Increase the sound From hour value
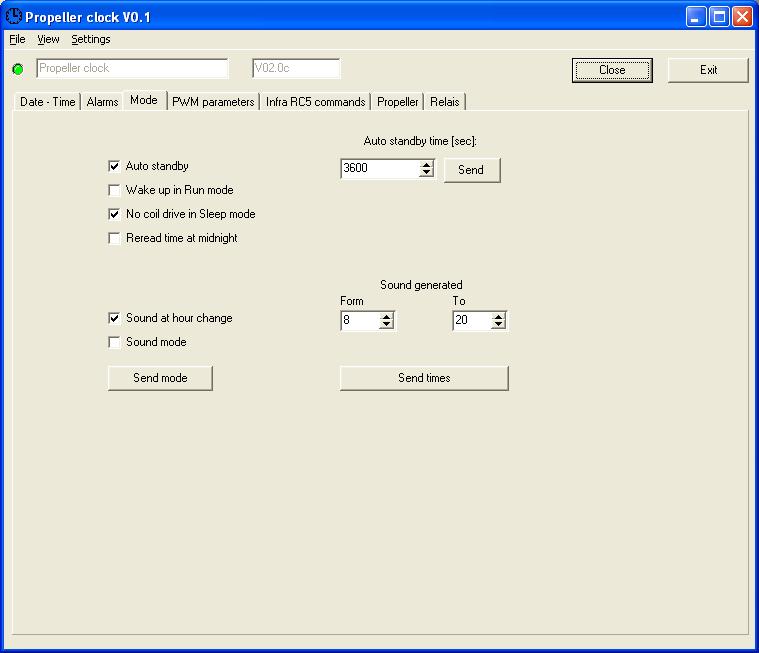The height and width of the screenshot is (653, 759). [386, 317]
